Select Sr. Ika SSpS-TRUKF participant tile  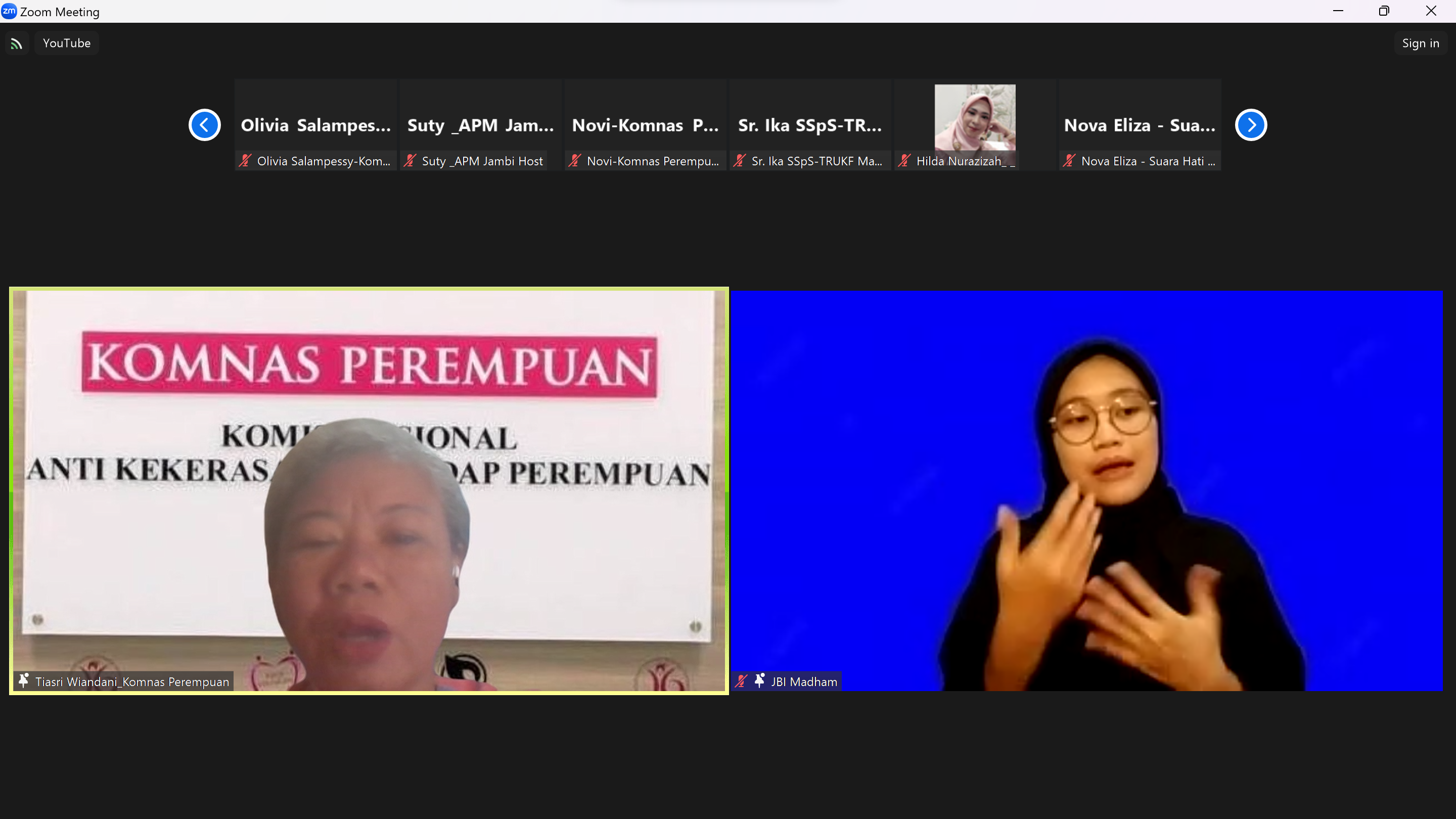coord(810,125)
